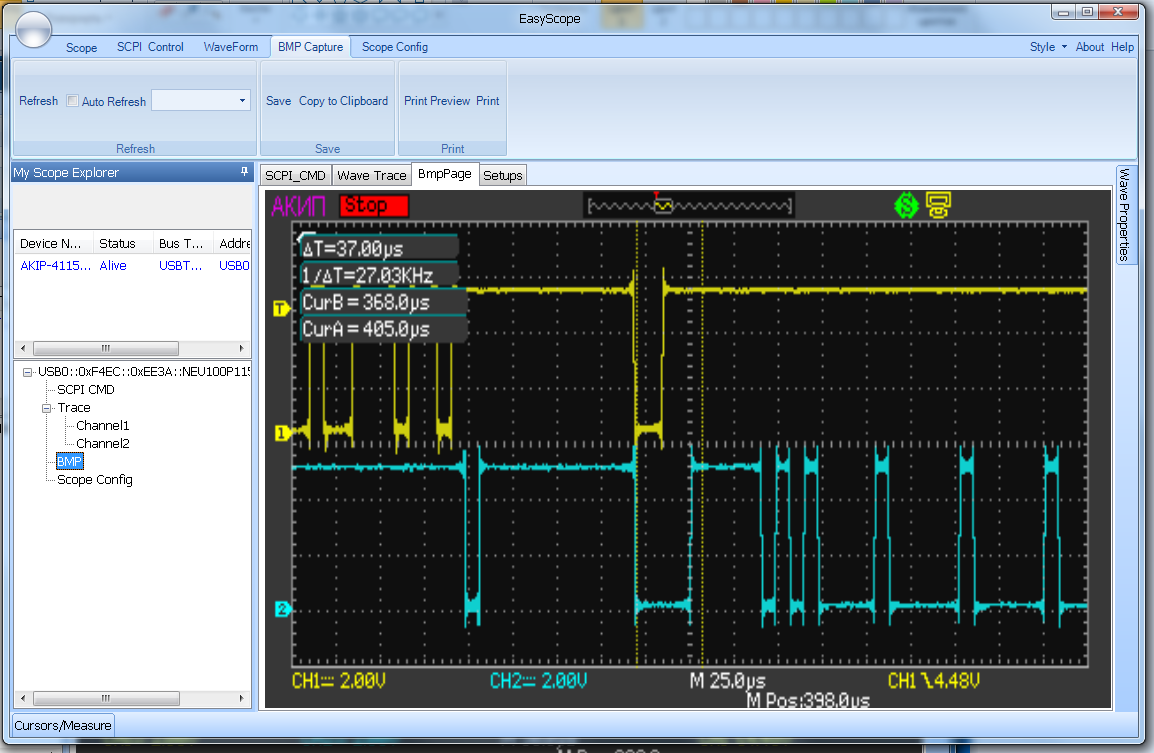Click the yellow T trigger level marker
The image size is (1154, 753).
click(281, 308)
